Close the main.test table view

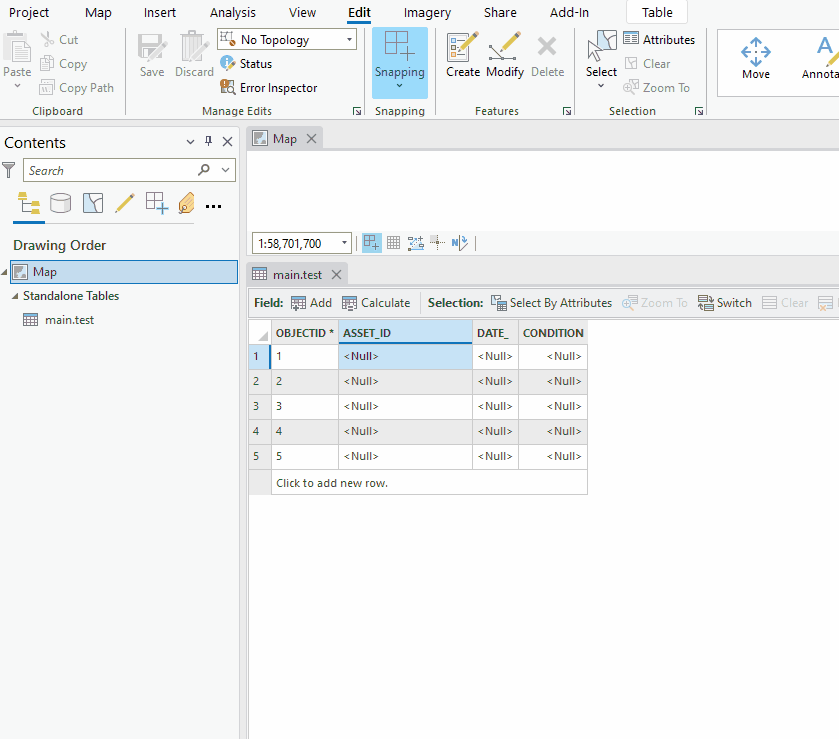pyautogui.click(x=336, y=275)
